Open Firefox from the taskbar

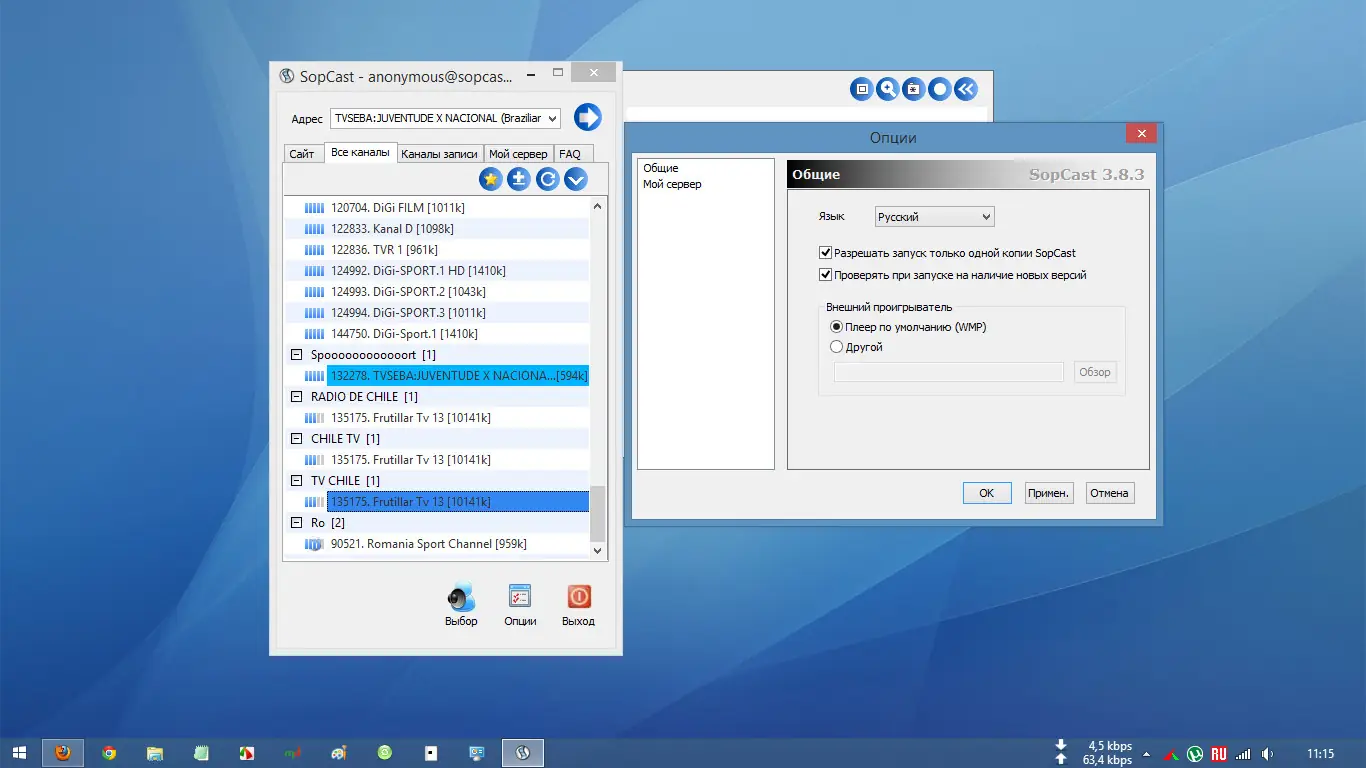tap(63, 753)
